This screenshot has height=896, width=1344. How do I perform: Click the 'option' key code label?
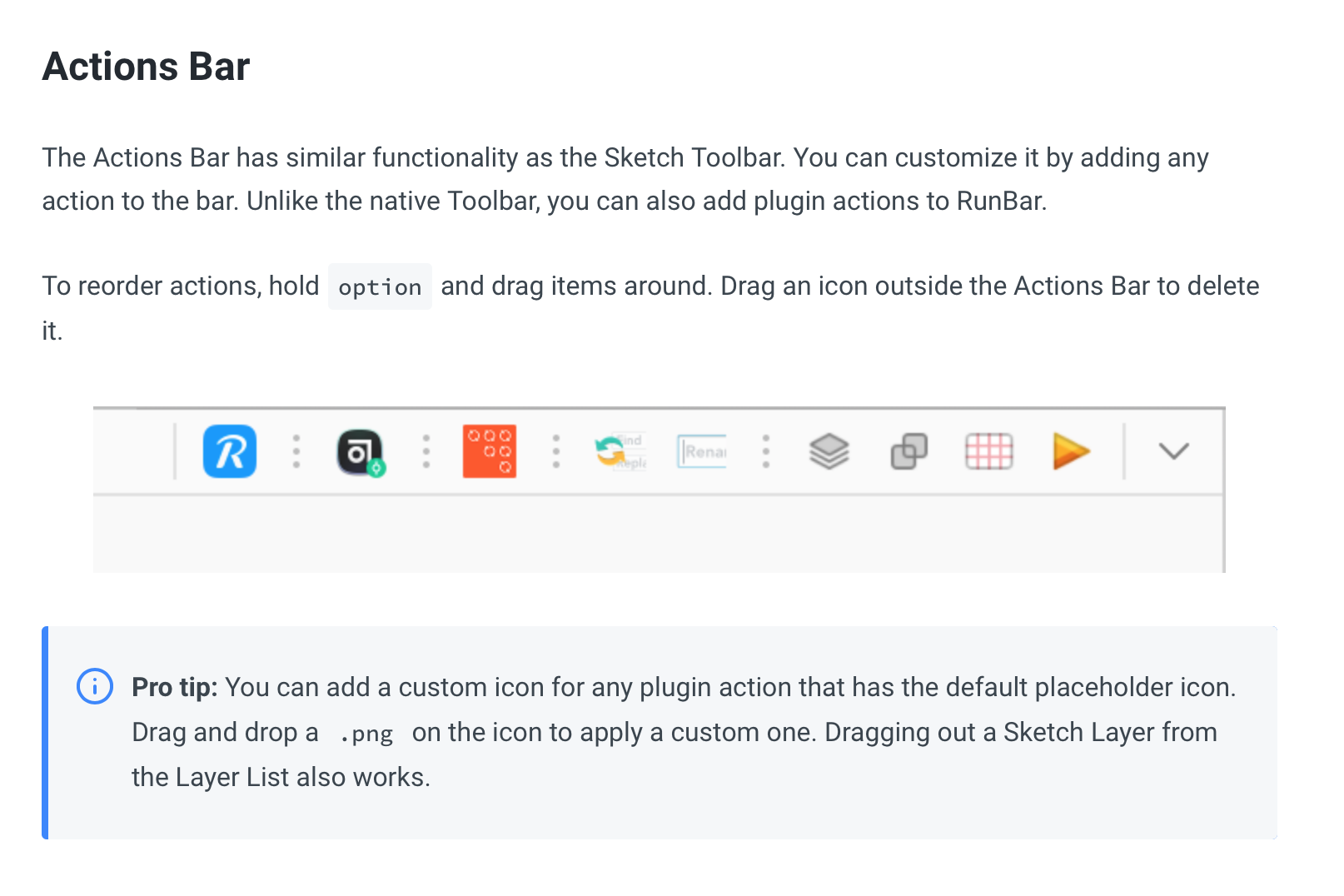coord(380,287)
